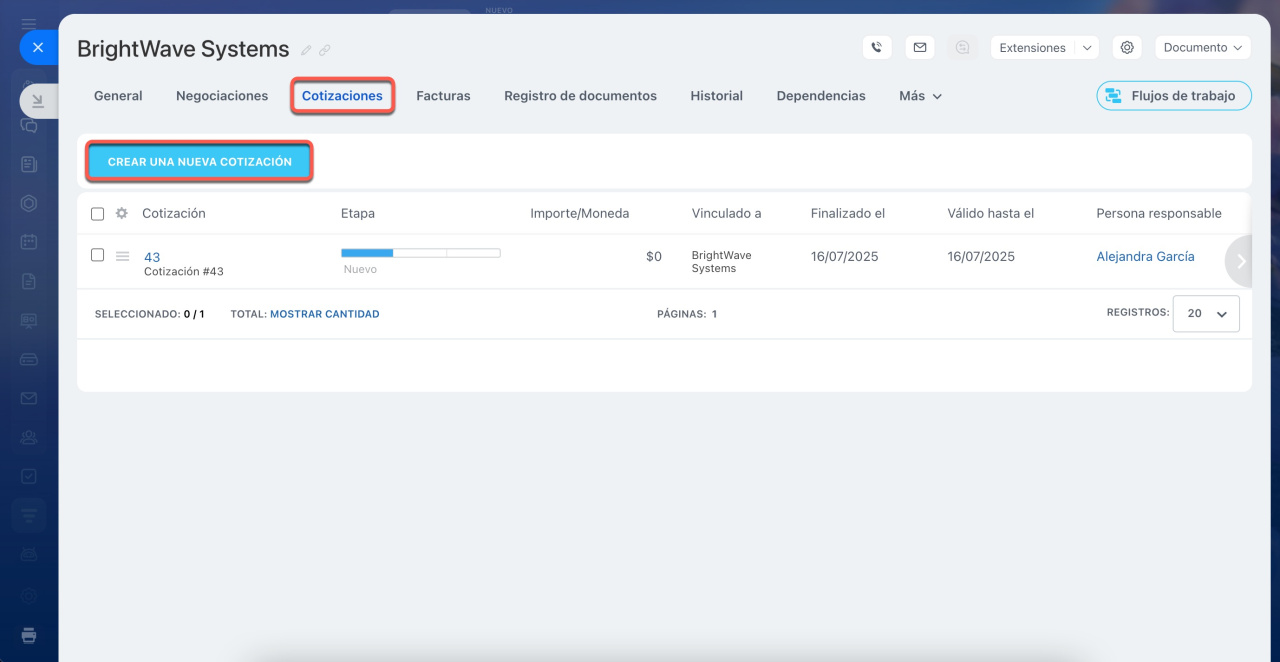1280x662 pixels.
Task: Click the 16/07/2025 date under Válido hasta el
Action: pyautogui.click(x=981, y=256)
